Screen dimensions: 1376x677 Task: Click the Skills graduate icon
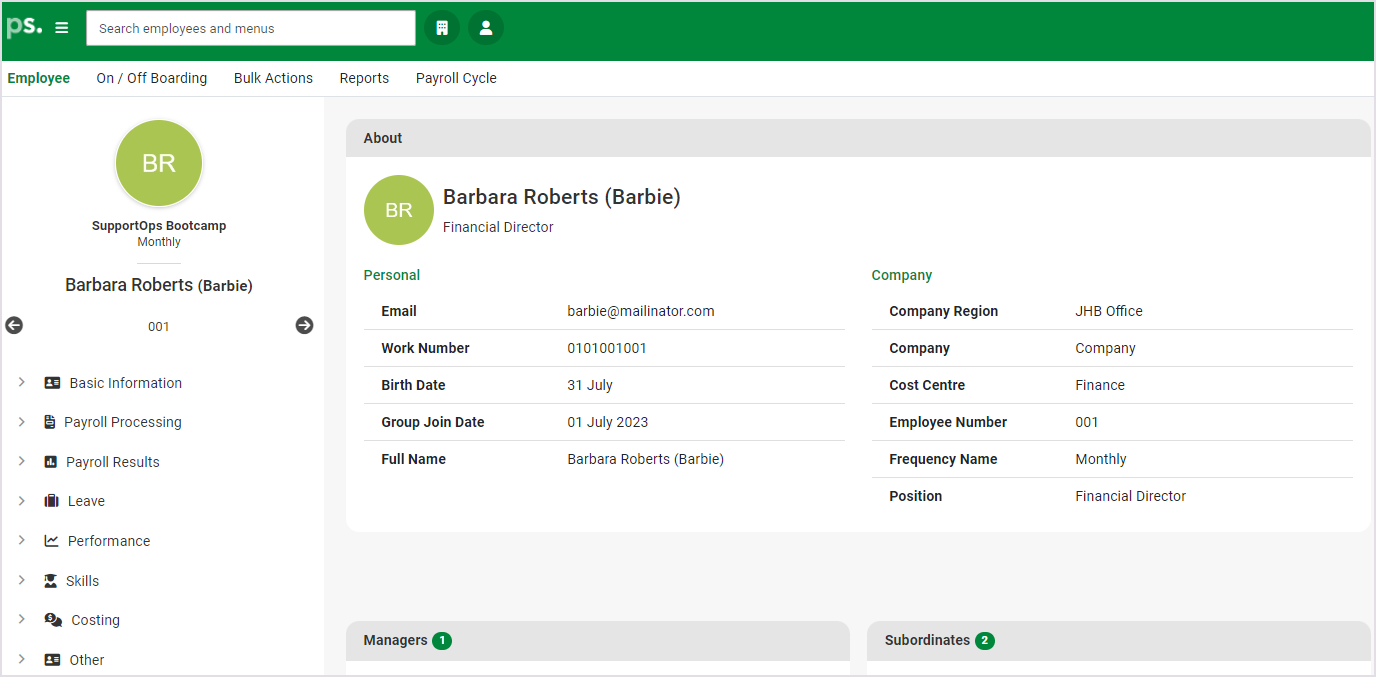pos(51,581)
